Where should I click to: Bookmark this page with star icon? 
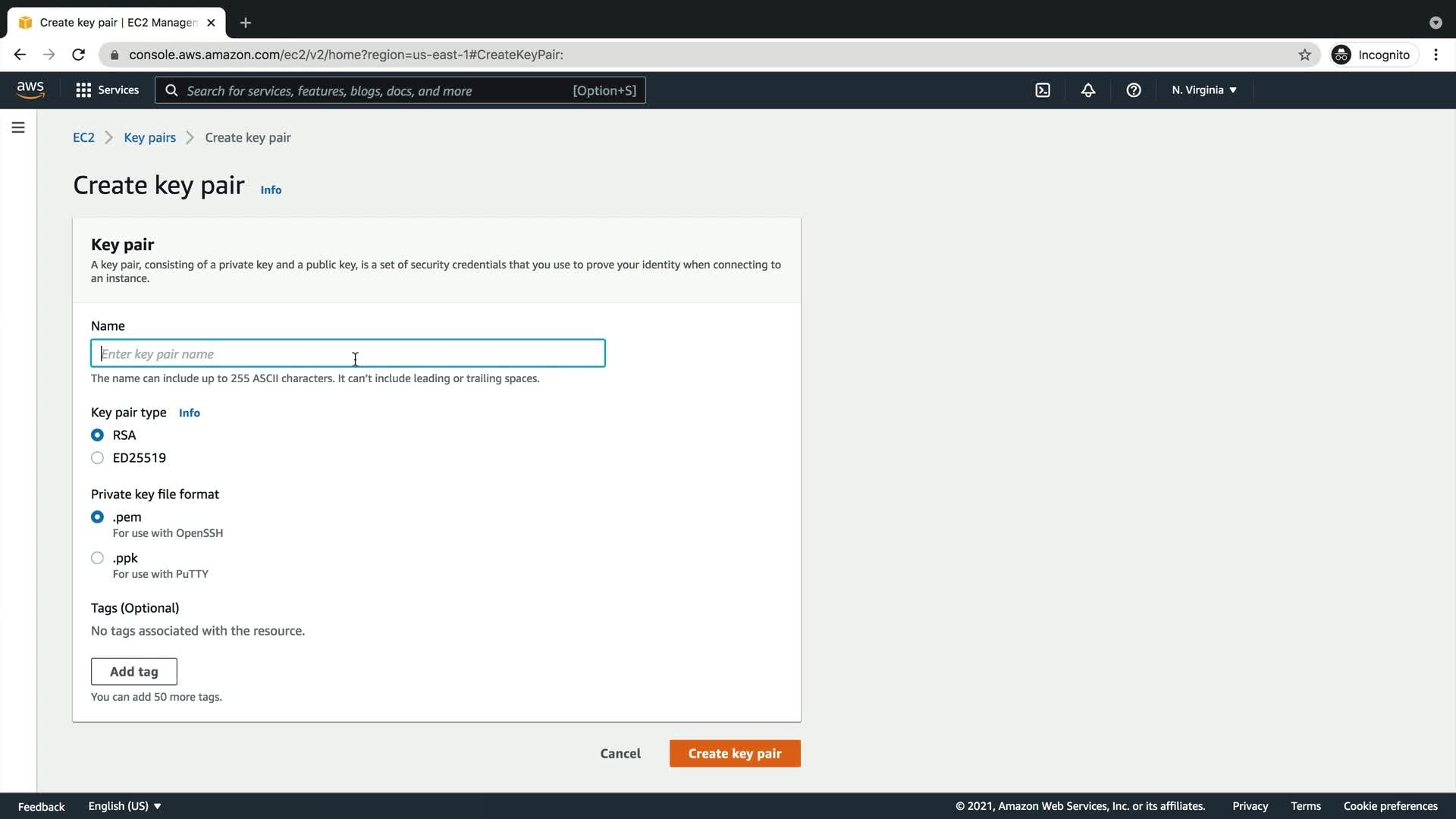[1304, 55]
